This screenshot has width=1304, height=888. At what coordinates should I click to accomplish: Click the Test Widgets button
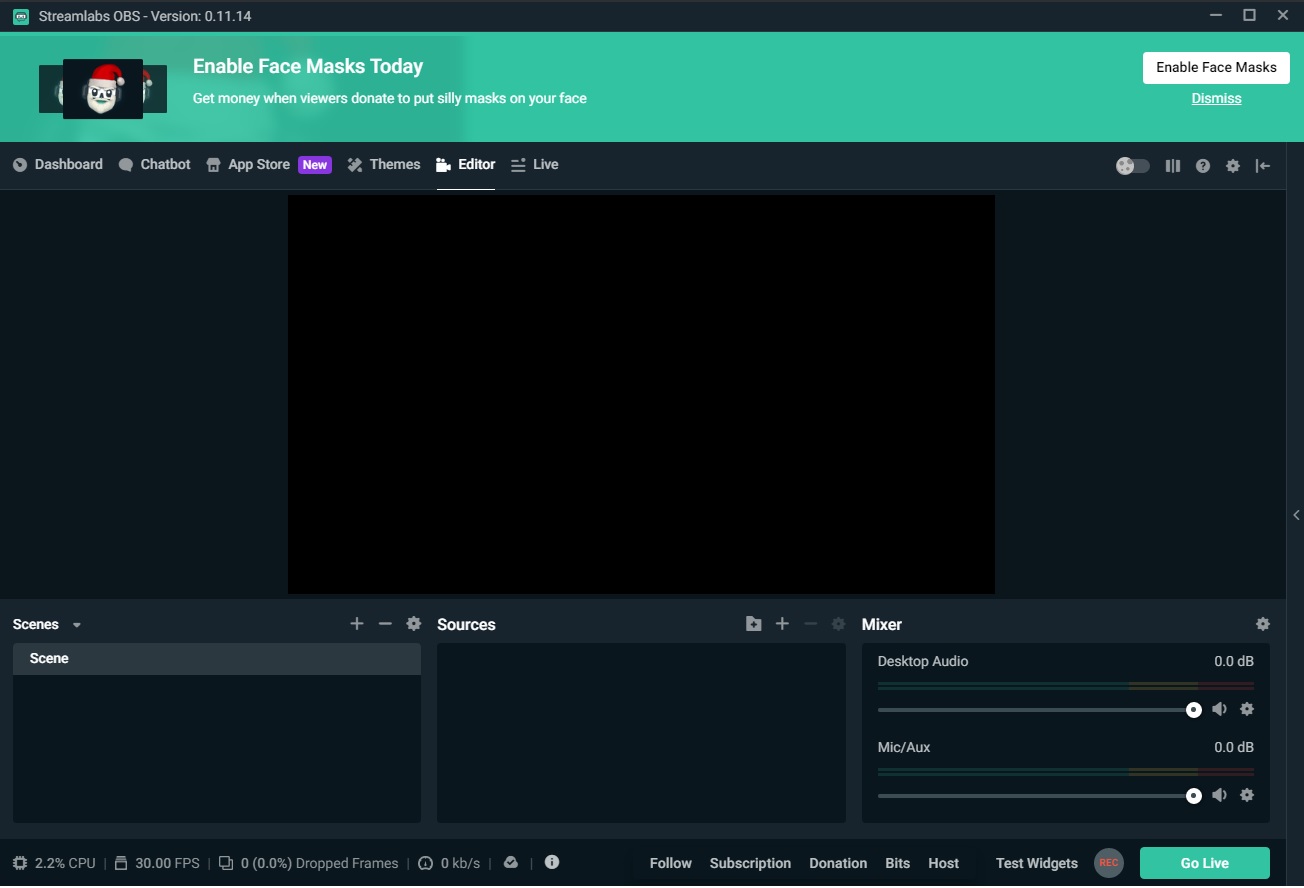[x=1037, y=863]
